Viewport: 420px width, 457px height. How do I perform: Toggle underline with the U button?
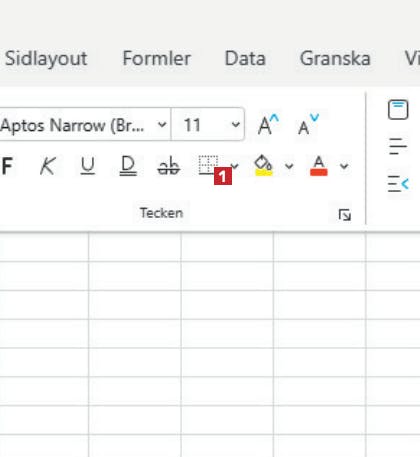(x=88, y=166)
